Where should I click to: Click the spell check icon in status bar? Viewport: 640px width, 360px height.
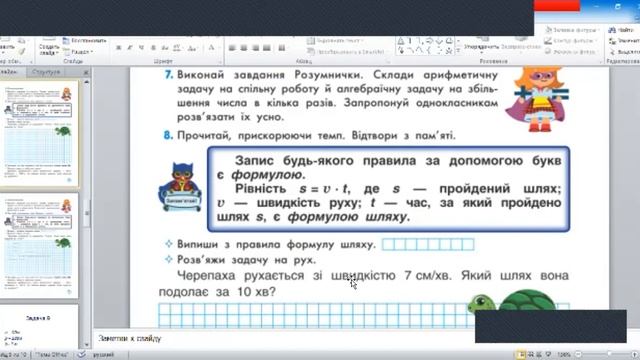pyautogui.click(x=82, y=354)
